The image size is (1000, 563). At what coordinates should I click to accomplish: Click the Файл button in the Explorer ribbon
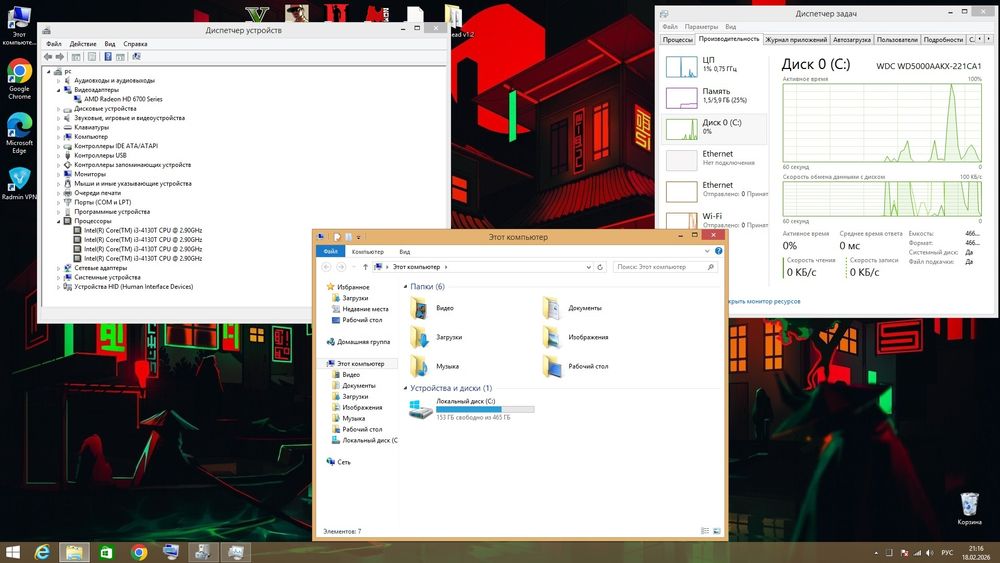pyautogui.click(x=330, y=252)
